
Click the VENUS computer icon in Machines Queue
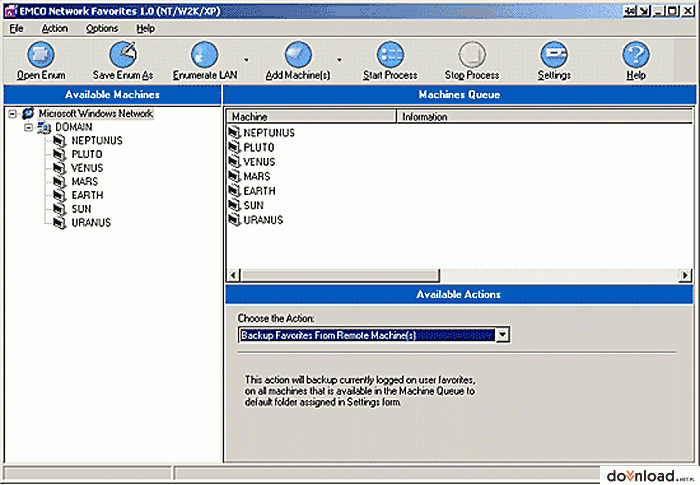pyautogui.click(x=234, y=161)
